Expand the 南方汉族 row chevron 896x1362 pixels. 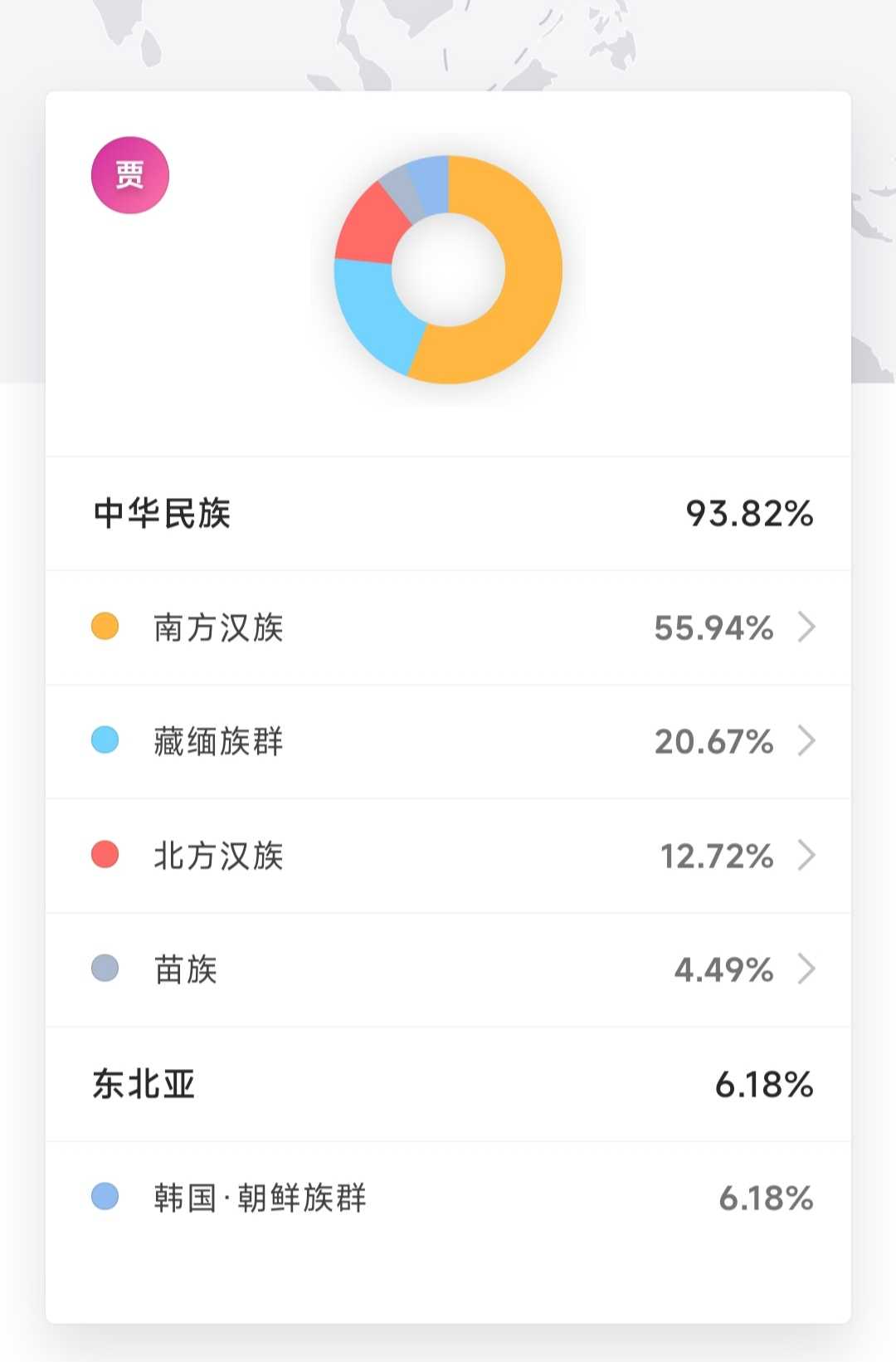coord(806,627)
